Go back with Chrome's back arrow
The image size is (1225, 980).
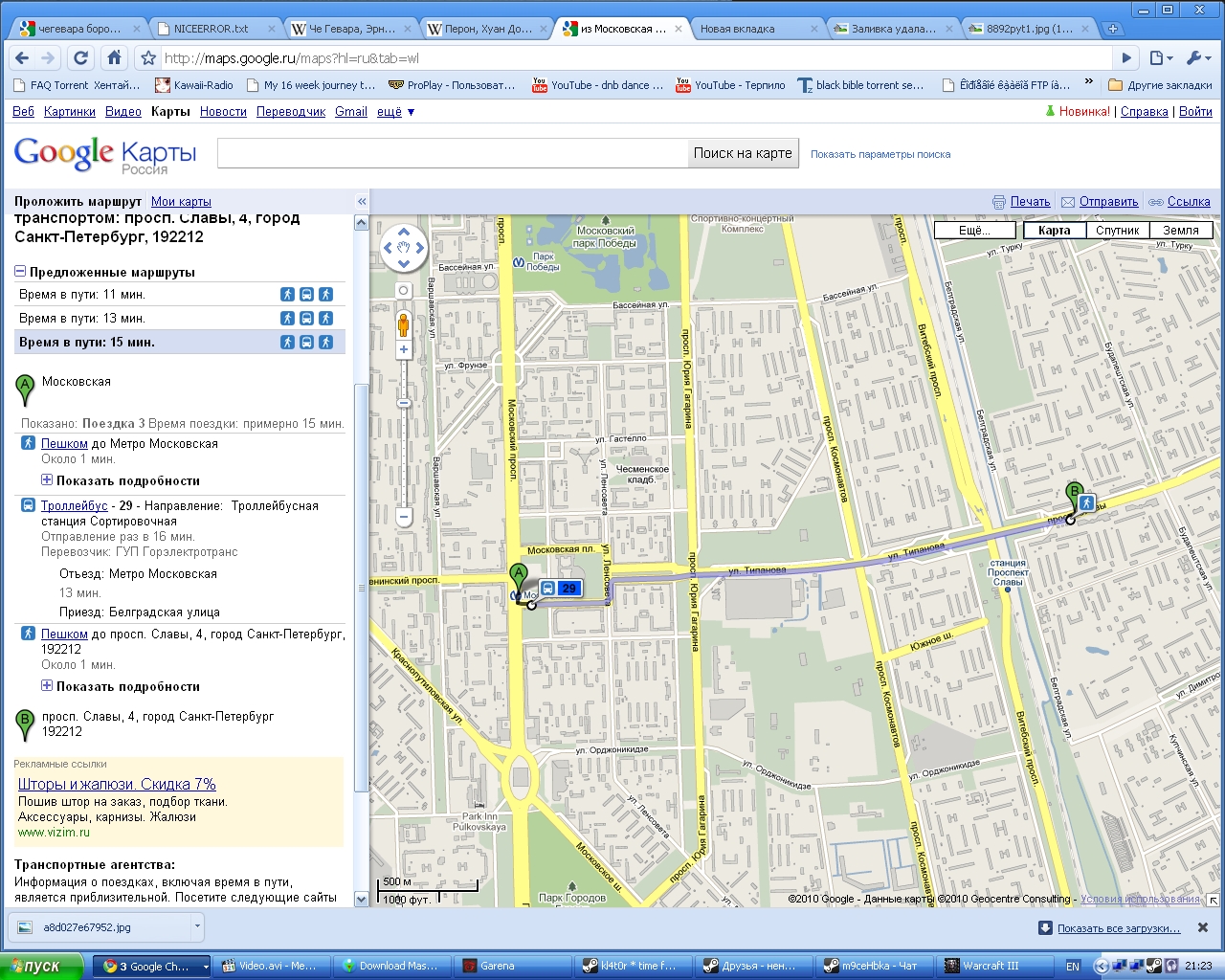coord(23,58)
